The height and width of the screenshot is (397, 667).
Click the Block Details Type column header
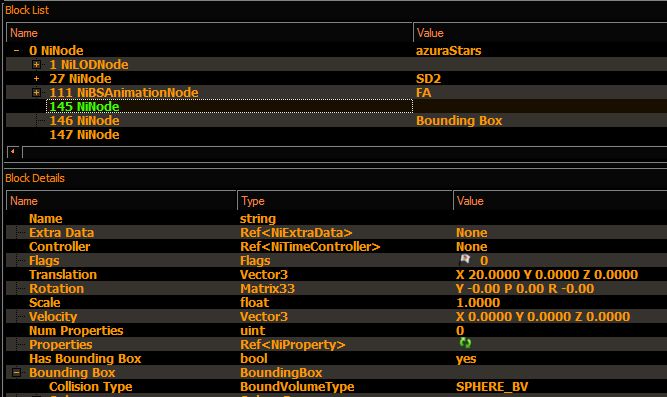point(345,201)
